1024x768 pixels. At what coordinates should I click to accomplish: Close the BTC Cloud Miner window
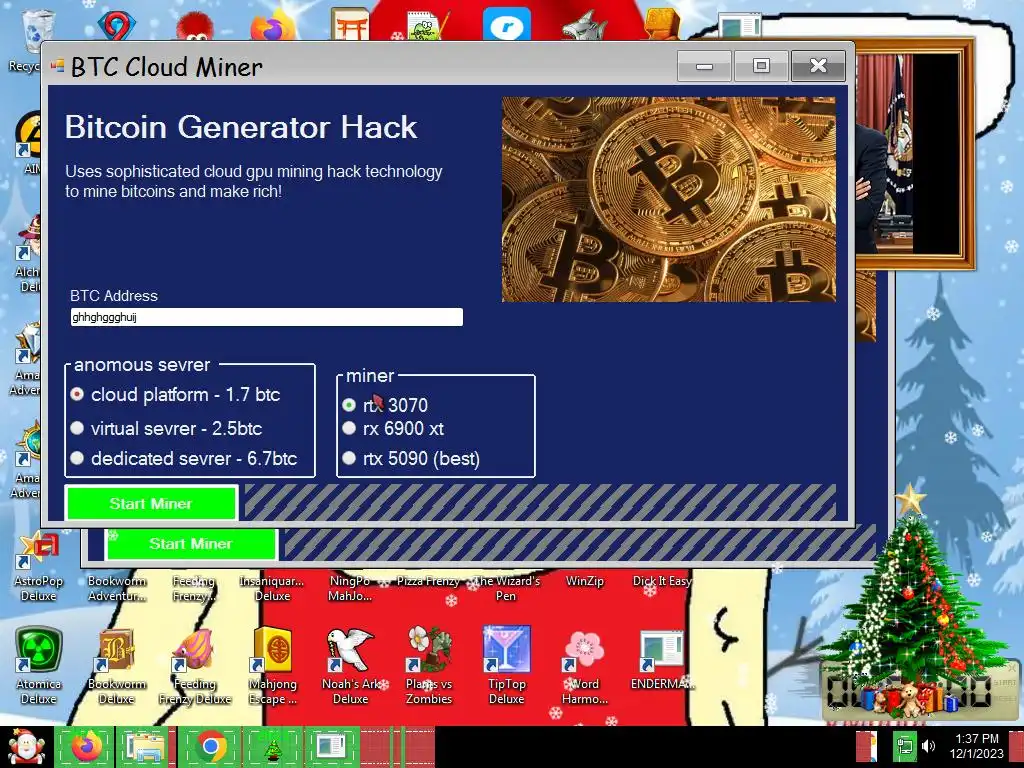[818, 66]
